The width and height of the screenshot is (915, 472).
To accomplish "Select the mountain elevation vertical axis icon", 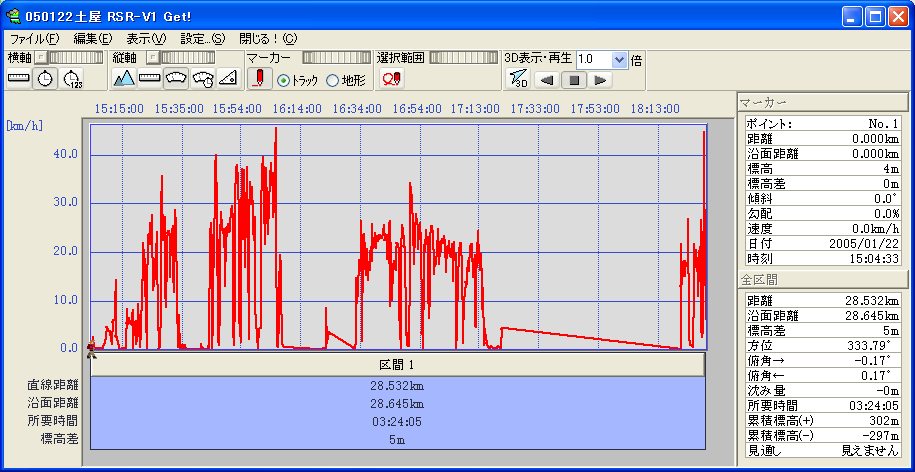I will pos(124,79).
